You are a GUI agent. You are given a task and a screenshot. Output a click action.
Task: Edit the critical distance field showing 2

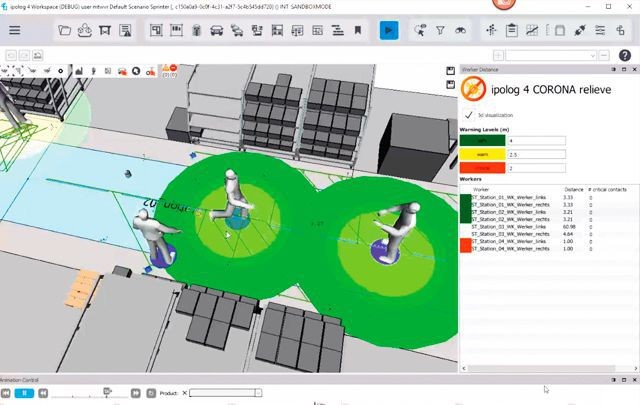pos(536,168)
